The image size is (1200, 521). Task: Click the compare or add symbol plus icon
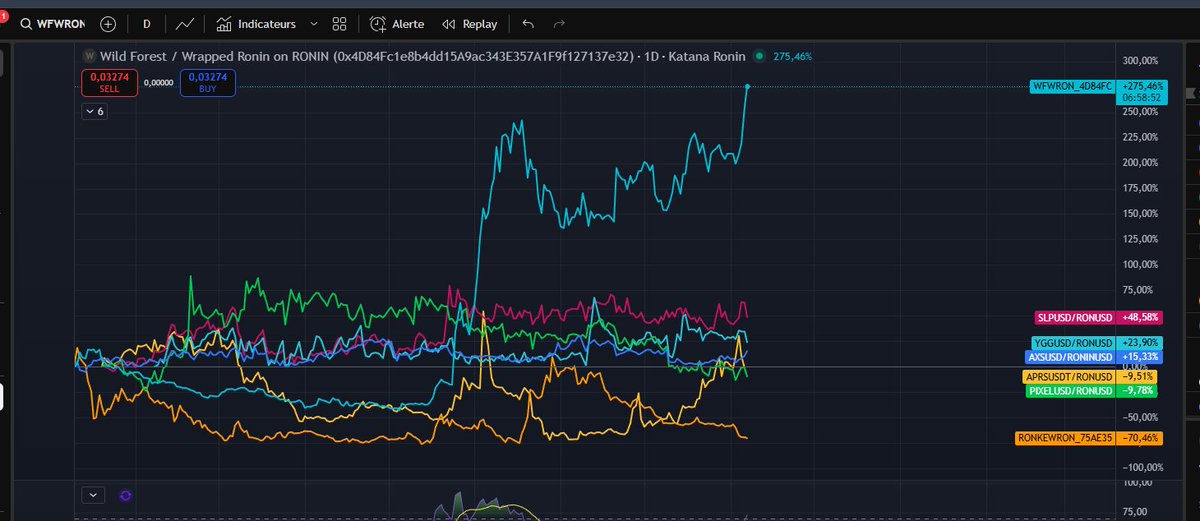point(108,23)
